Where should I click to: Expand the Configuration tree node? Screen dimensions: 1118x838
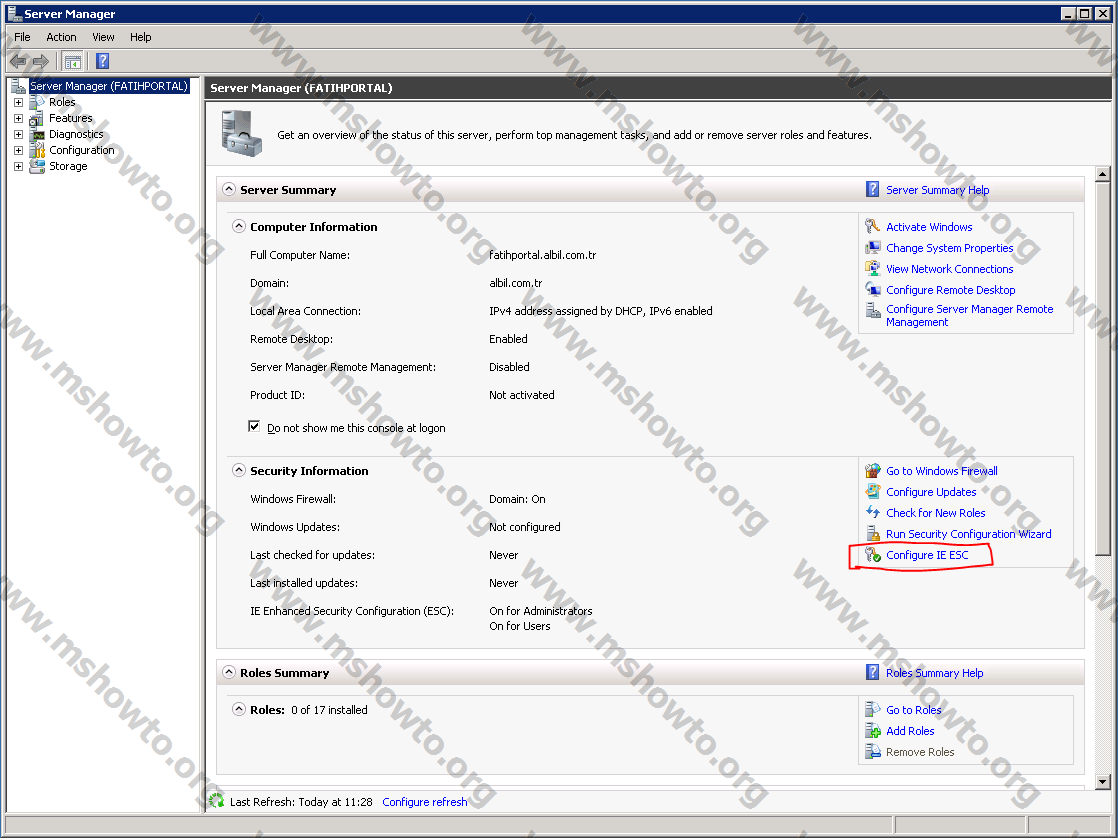[x=19, y=150]
